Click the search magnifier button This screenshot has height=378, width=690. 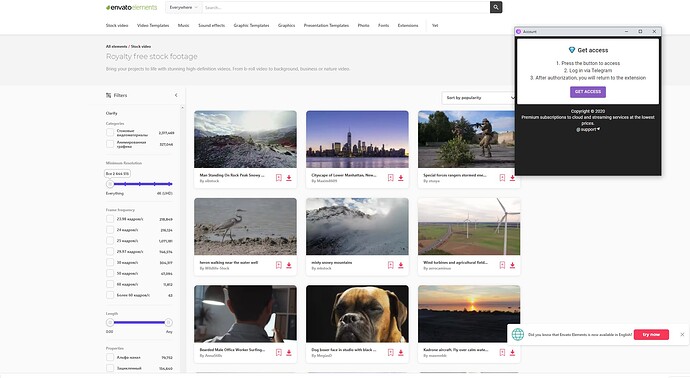496,7
